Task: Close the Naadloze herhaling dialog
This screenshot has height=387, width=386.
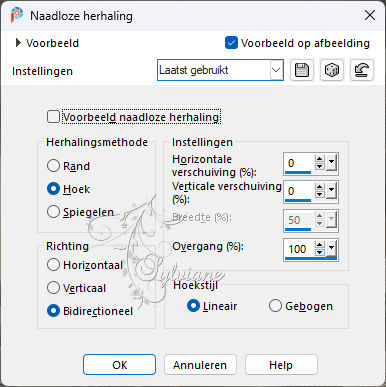Action: tap(370, 15)
